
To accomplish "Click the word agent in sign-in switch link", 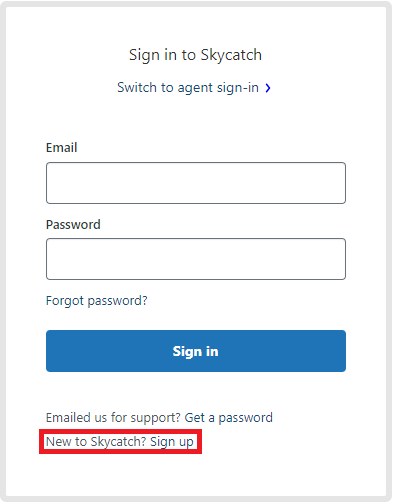I will [x=195, y=89].
